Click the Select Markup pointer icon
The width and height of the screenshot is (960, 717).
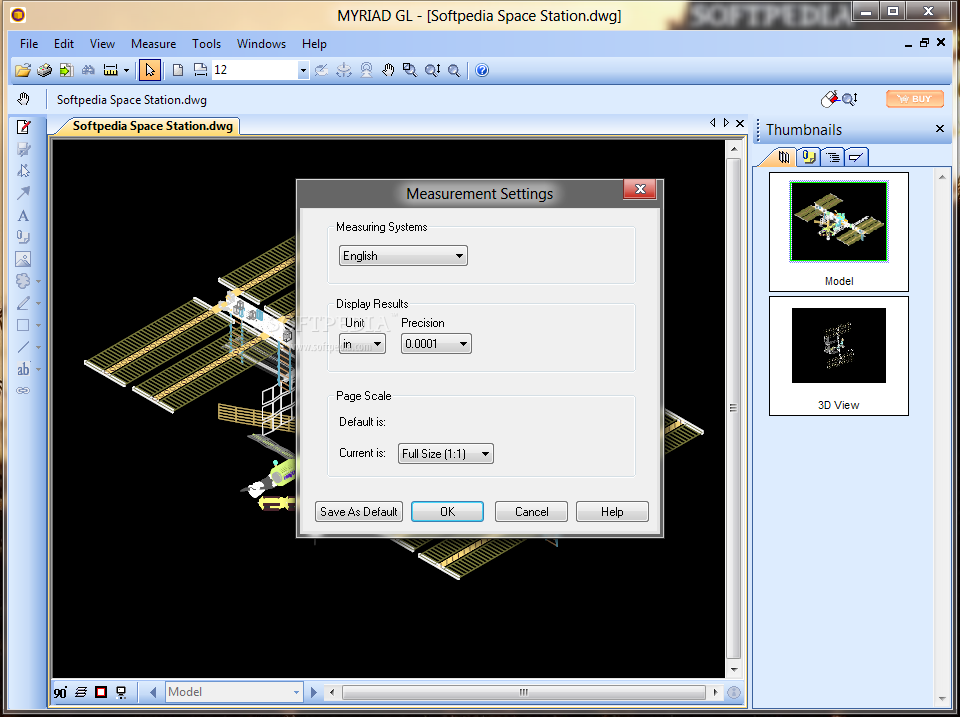[23, 171]
